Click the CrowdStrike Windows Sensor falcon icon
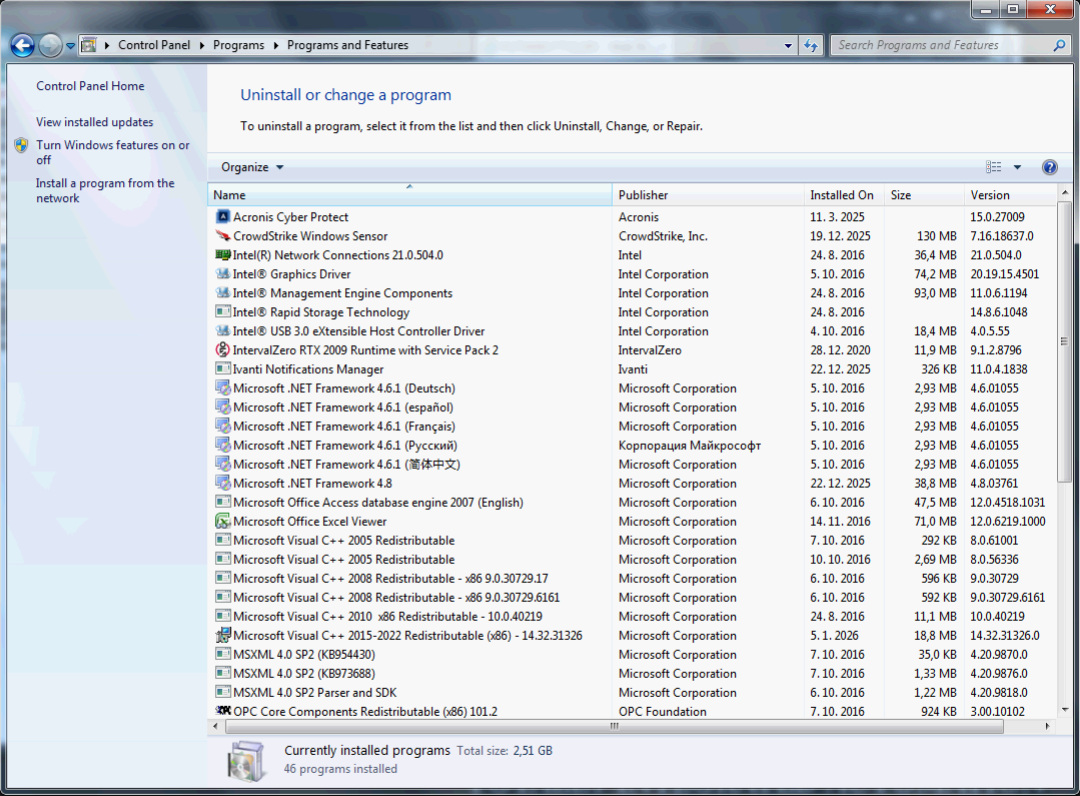Viewport: 1080px width, 796px height. pyautogui.click(x=223, y=236)
